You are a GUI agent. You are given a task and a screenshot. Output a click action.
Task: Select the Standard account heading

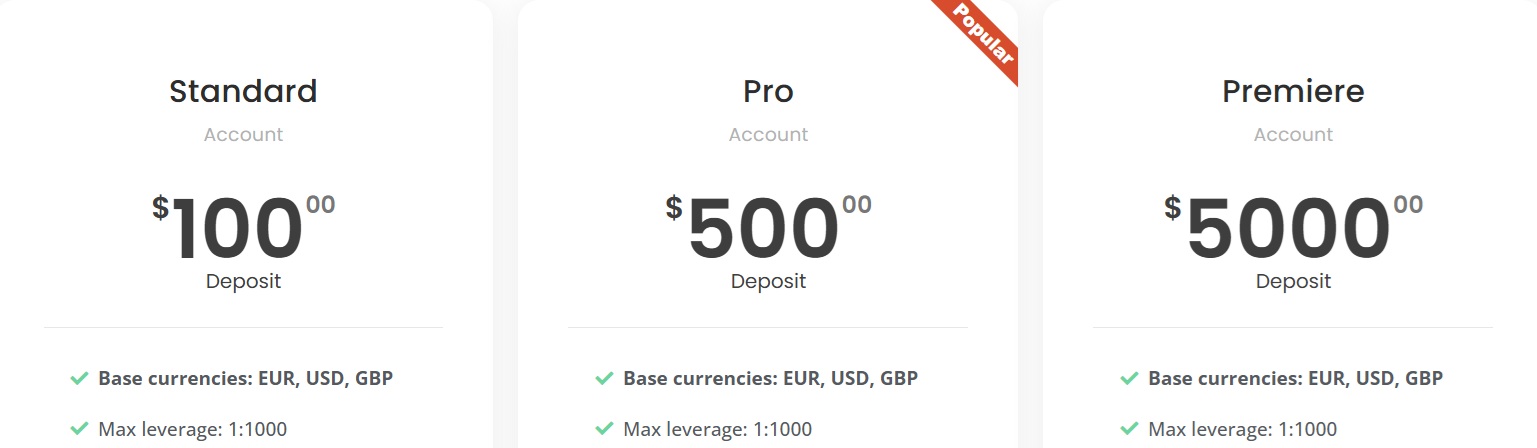coord(243,91)
